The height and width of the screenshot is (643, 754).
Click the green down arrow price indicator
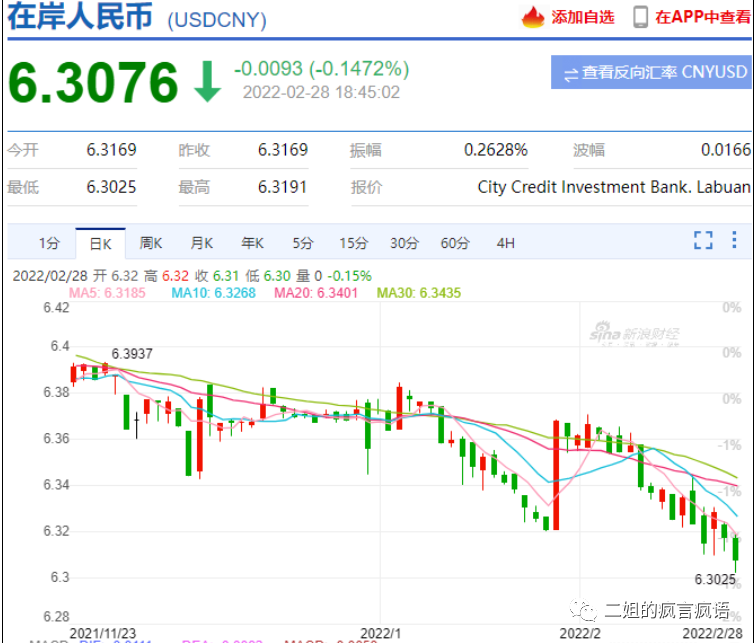point(207,82)
